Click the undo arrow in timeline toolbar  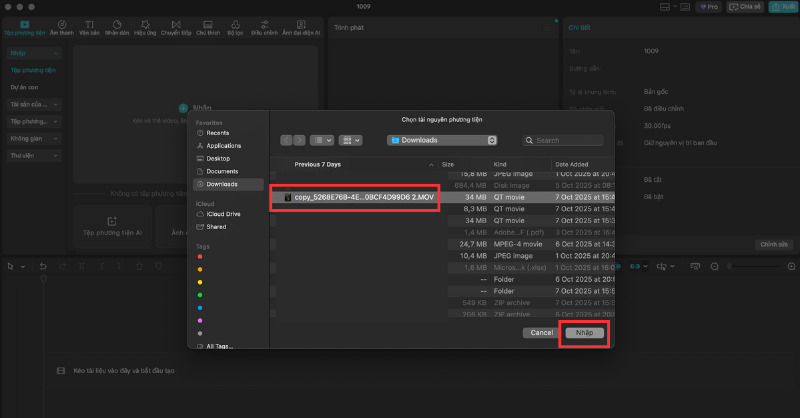[x=44, y=266]
